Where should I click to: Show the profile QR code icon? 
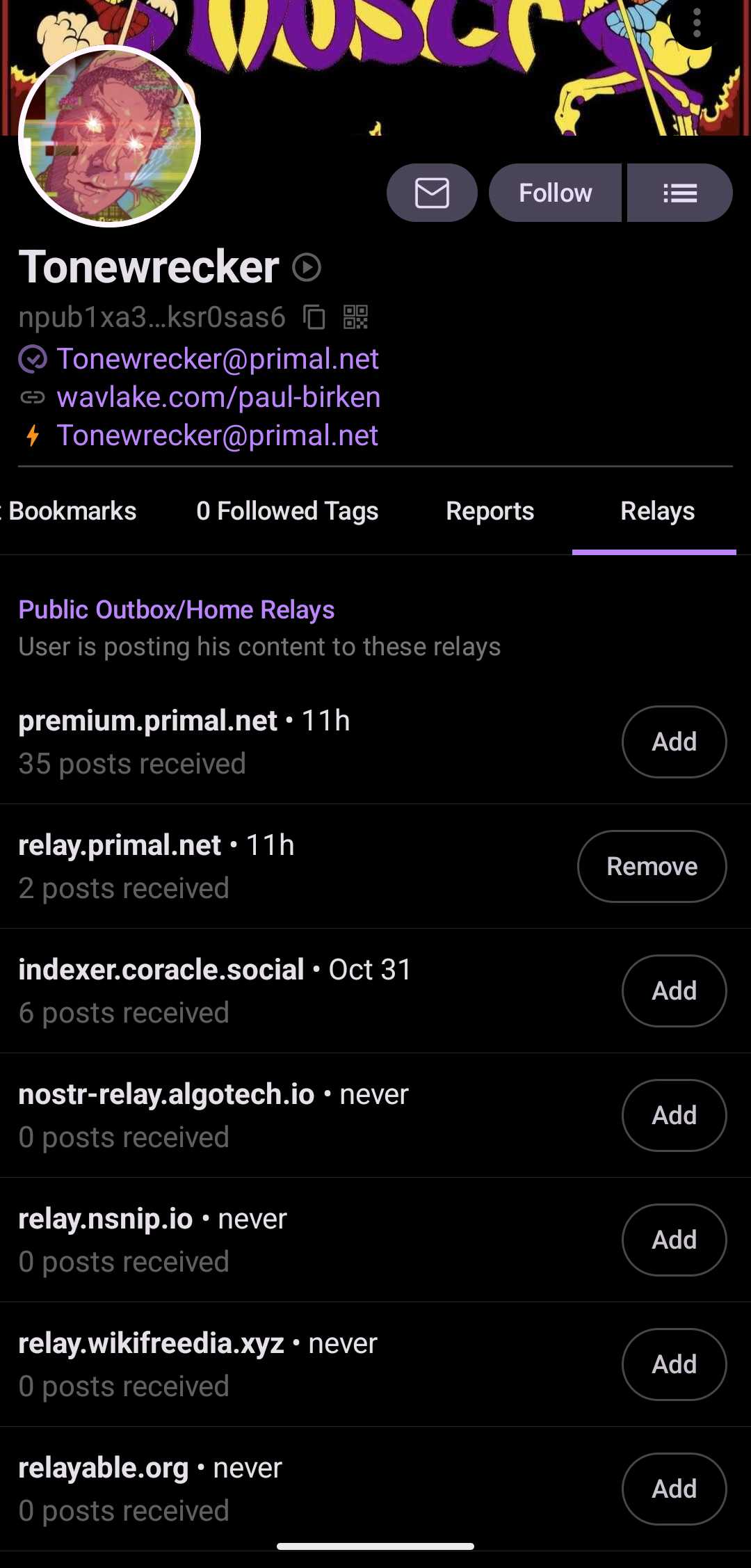tap(355, 317)
